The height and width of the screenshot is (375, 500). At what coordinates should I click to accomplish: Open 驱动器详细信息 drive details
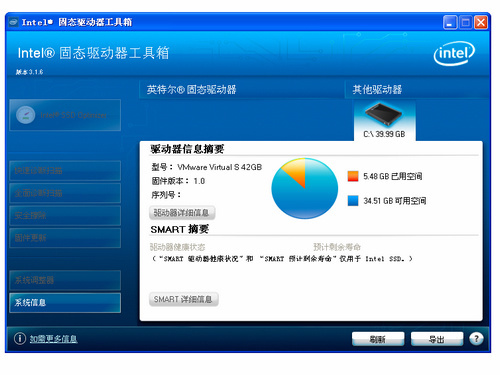point(182,213)
